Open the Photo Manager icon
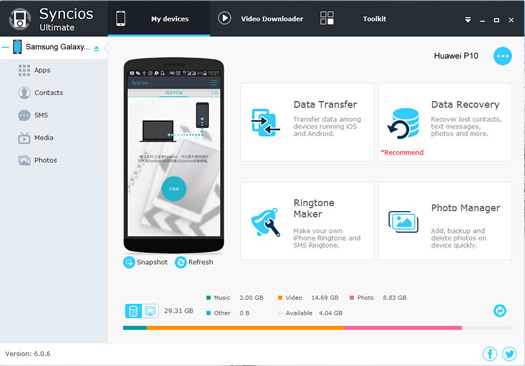This screenshot has height=366, width=525. [x=403, y=222]
